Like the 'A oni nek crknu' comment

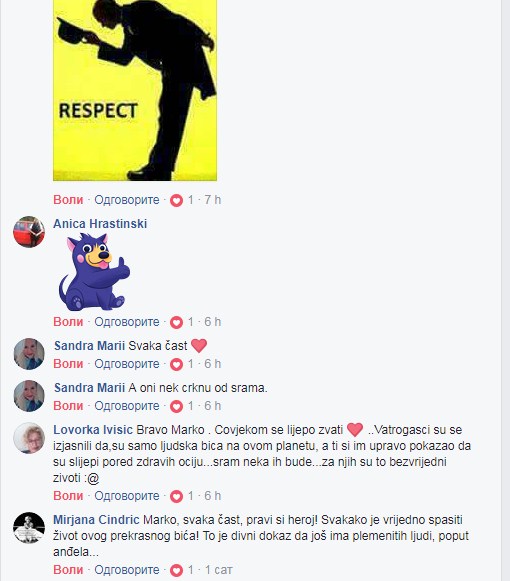[x=68, y=406]
